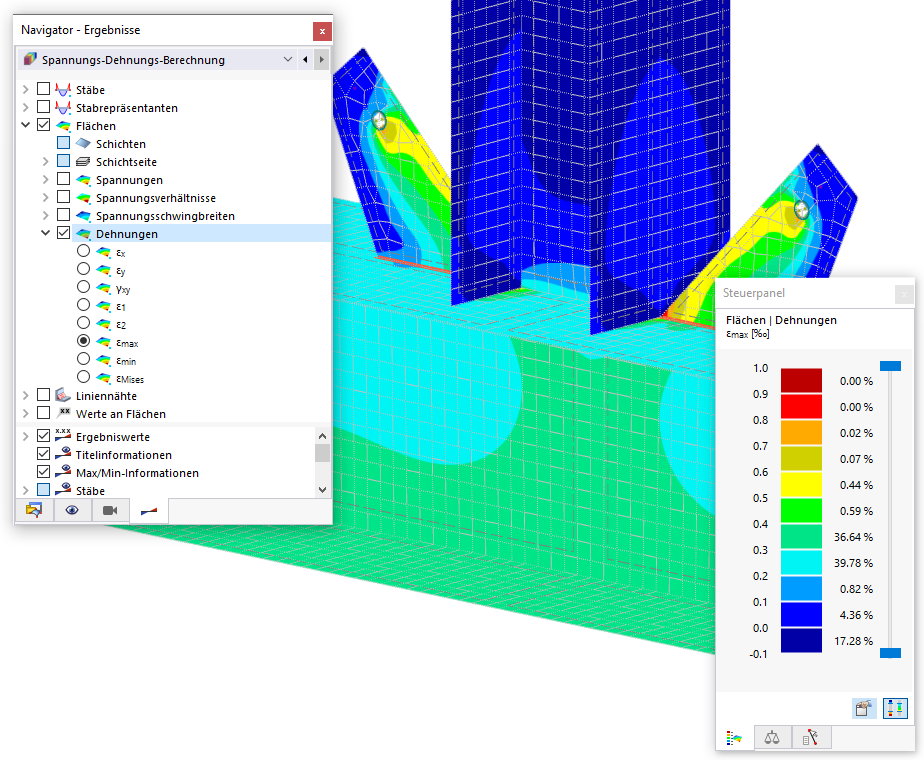Screen dimensions: 924x760
Task: Click the lower navigator list scroll up arrow
Action: point(322,436)
